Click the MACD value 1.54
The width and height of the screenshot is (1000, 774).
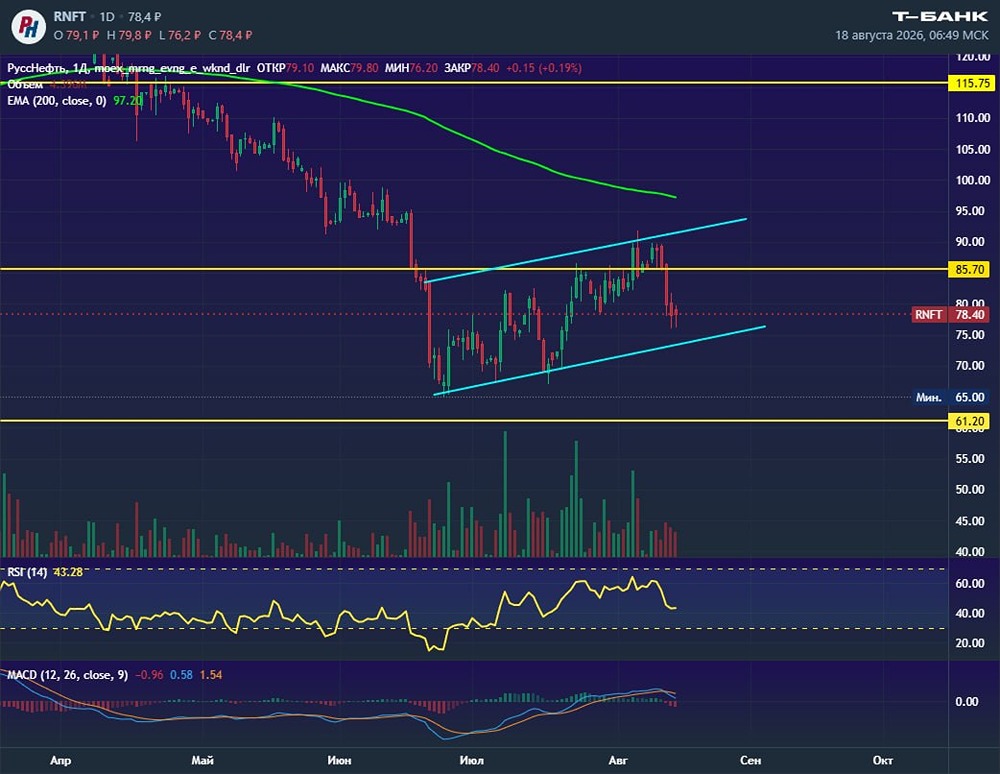(x=211, y=675)
